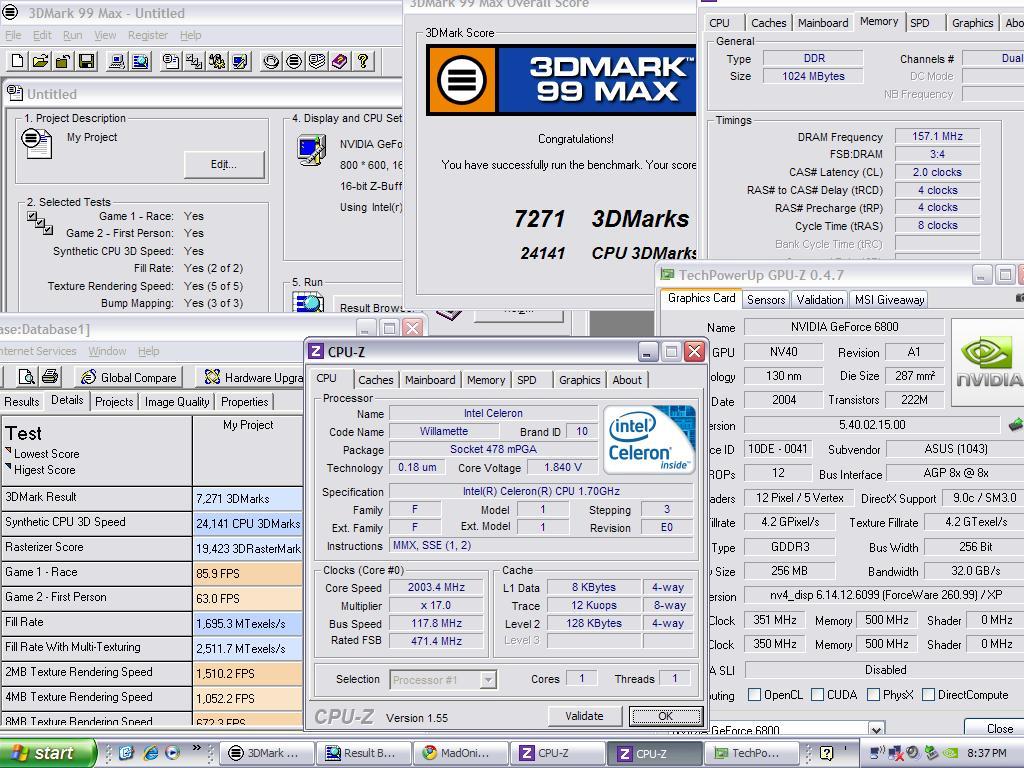This screenshot has width=1024, height=768.
Task: Switch to Graphics tab in background CPU-Z window
Action: click(972, 23)
